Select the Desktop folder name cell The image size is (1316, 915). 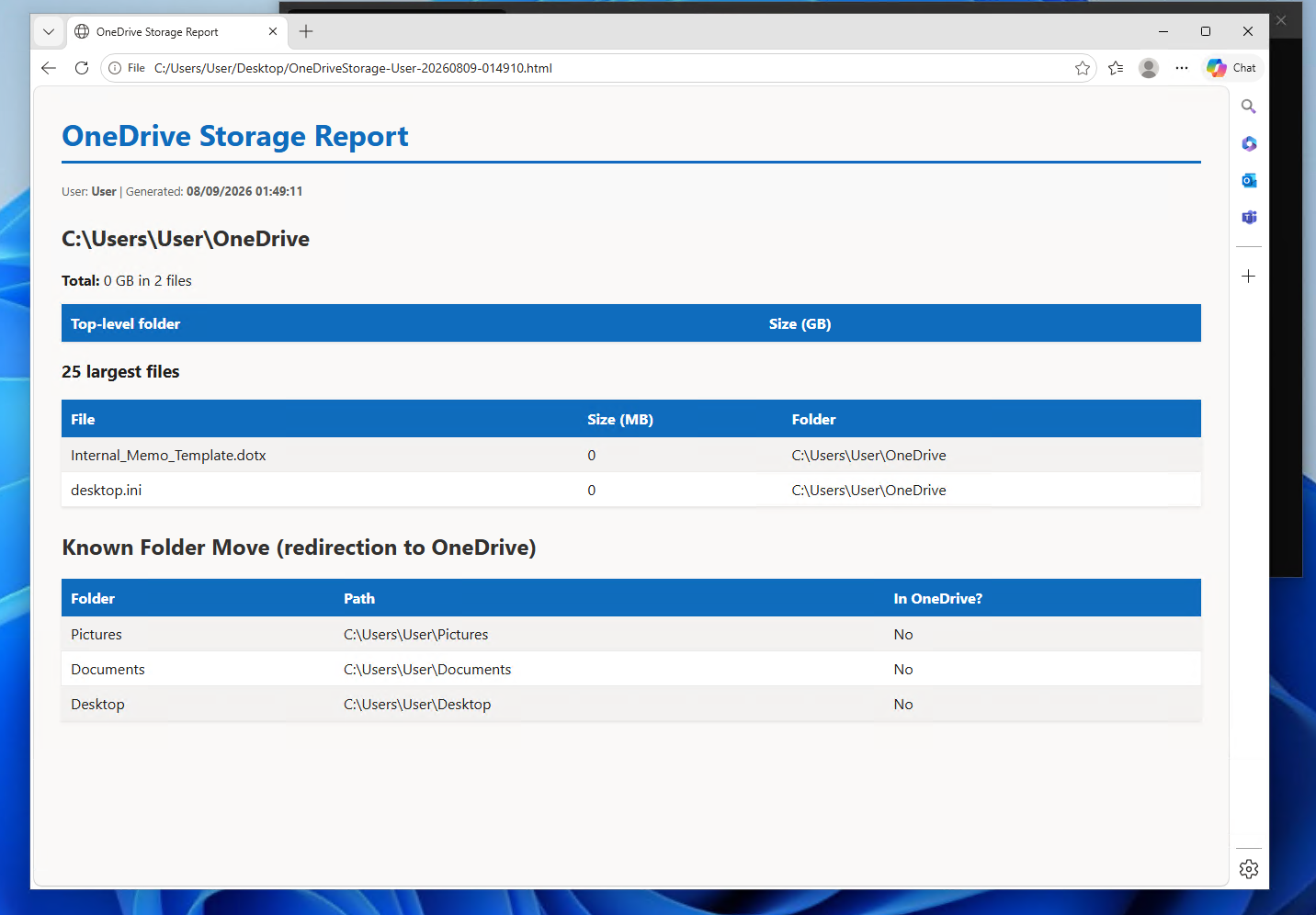tap(97, 705)
